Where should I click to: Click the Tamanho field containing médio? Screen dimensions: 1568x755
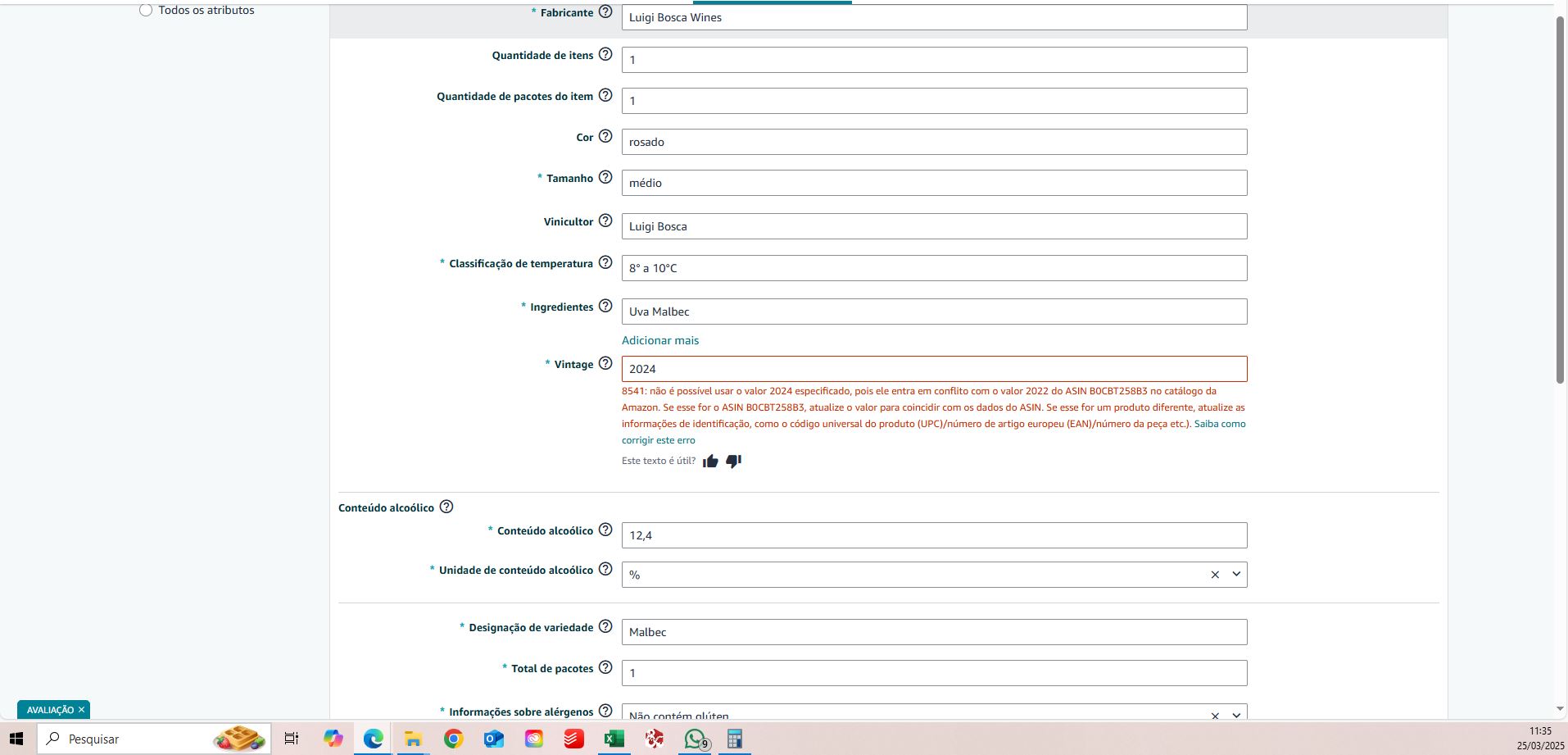934,183
